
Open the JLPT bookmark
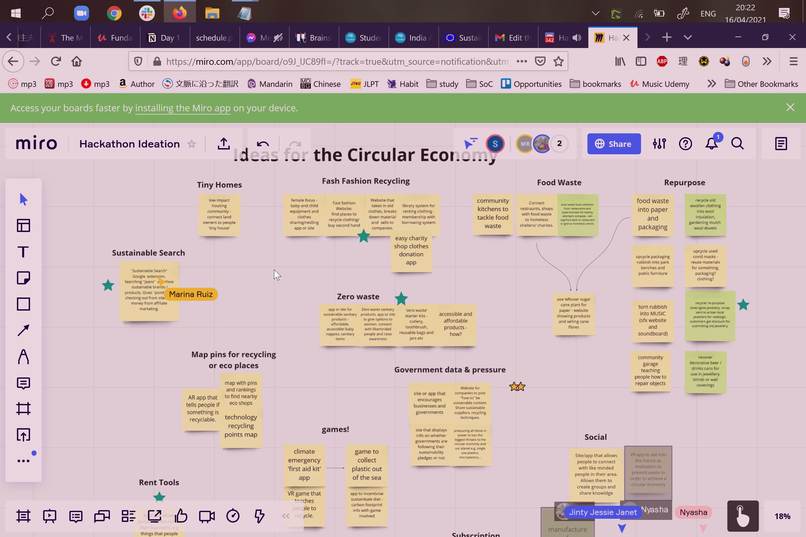click(x=364, y=84)
